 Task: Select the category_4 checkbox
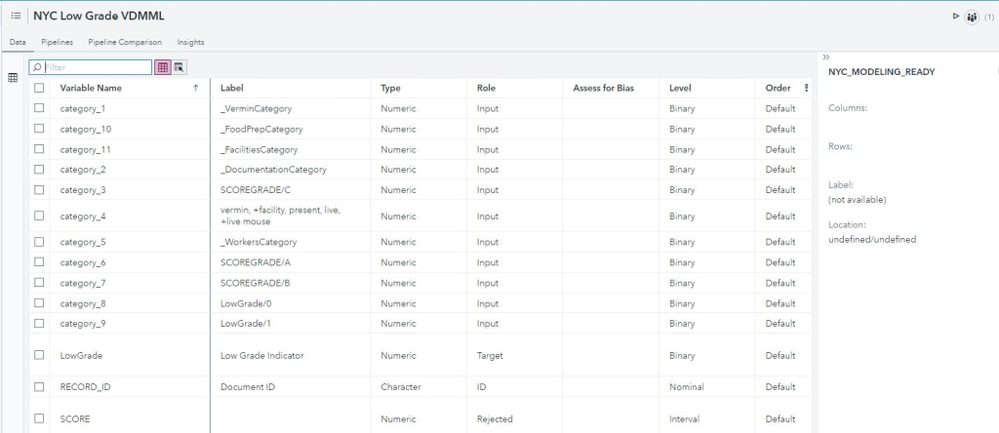click(x=40, y=216)
